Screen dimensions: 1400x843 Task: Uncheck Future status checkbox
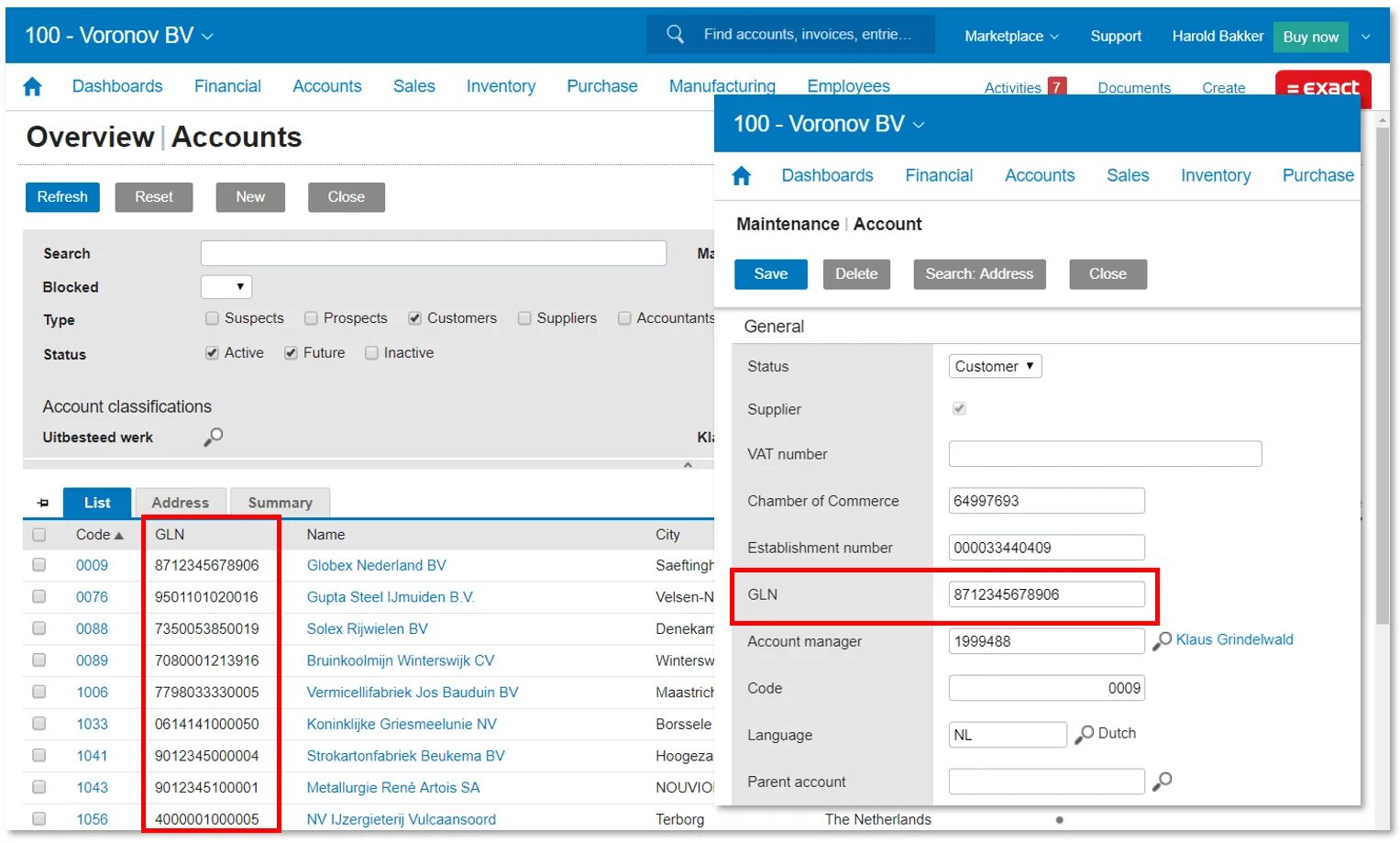pos(291,353)
